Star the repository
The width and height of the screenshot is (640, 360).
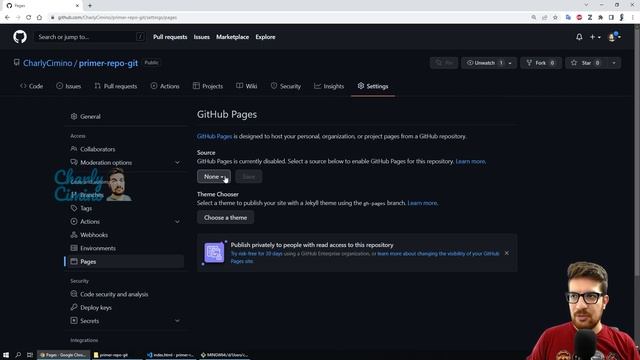point(586,63)
